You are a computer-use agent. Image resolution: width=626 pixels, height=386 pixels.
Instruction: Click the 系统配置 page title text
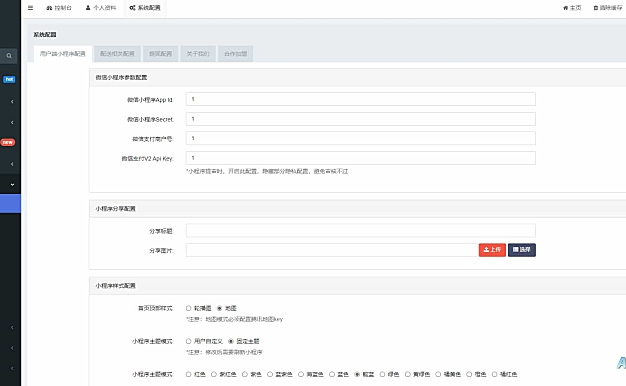(45, 35)
